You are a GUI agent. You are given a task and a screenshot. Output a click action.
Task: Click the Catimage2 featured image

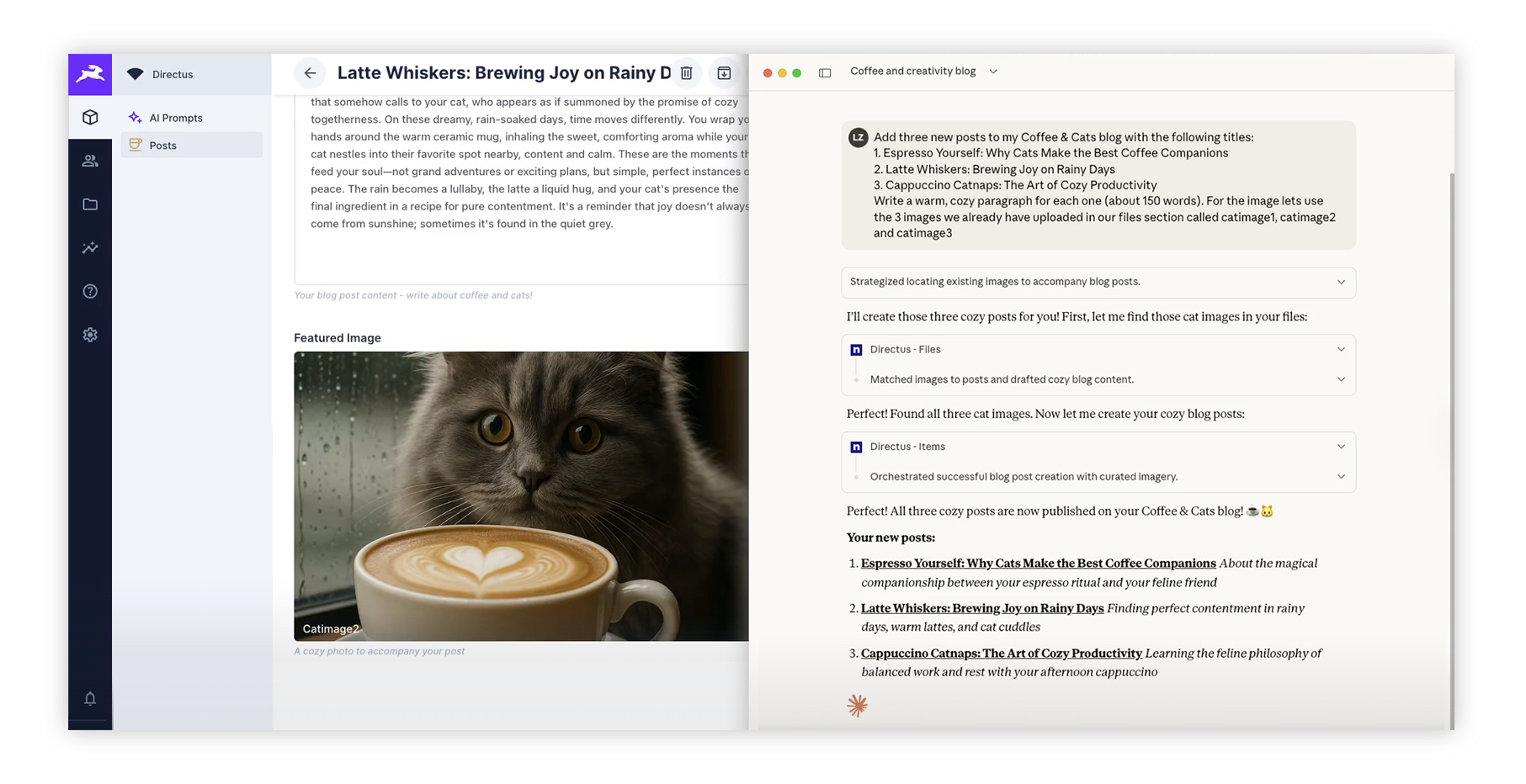click(x=521, y=495)
